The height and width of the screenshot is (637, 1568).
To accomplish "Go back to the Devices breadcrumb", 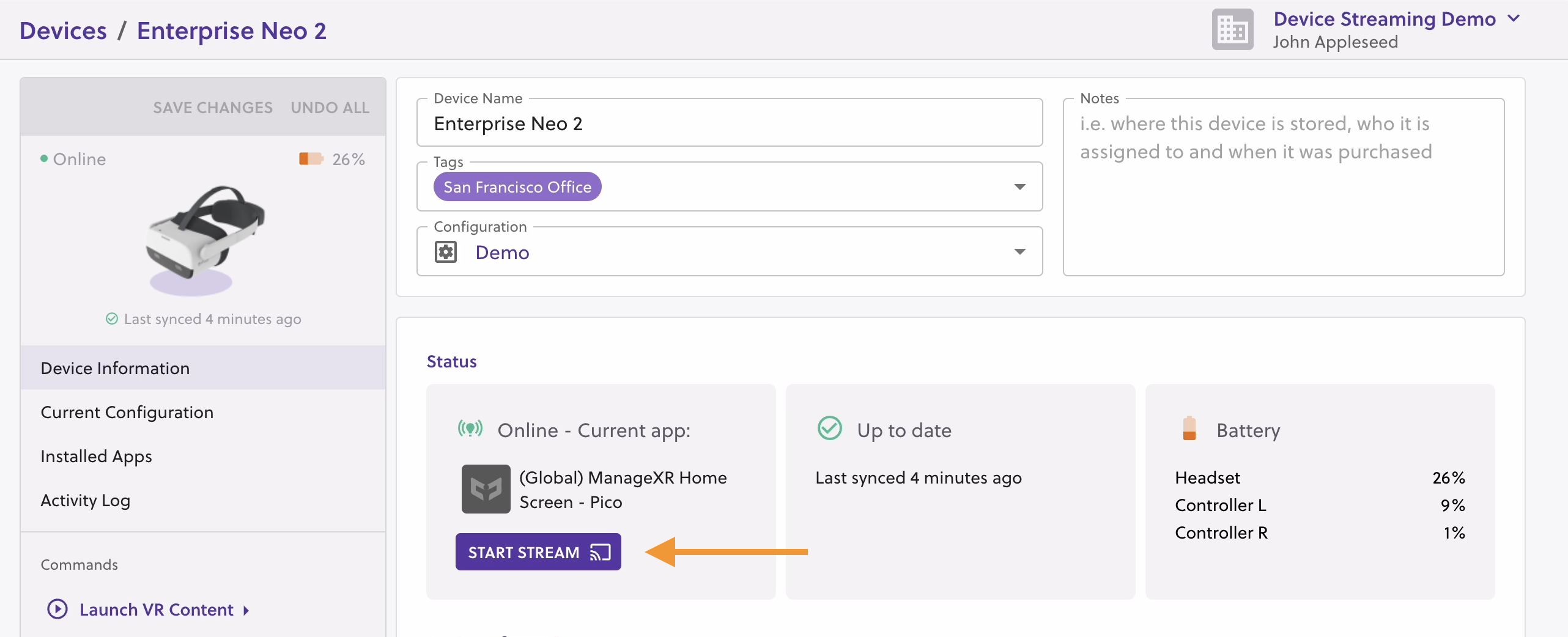I will pos(63,31).
